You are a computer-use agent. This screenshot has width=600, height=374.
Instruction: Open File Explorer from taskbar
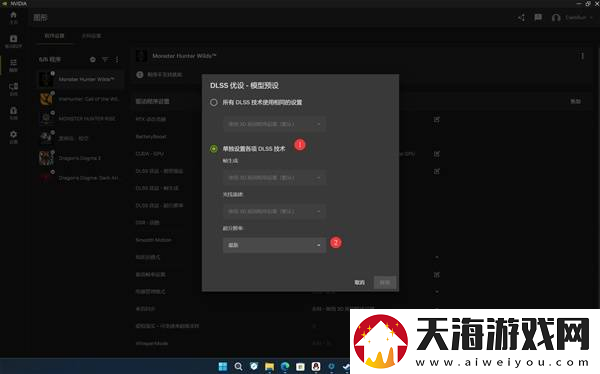click(x=269, y=366)
